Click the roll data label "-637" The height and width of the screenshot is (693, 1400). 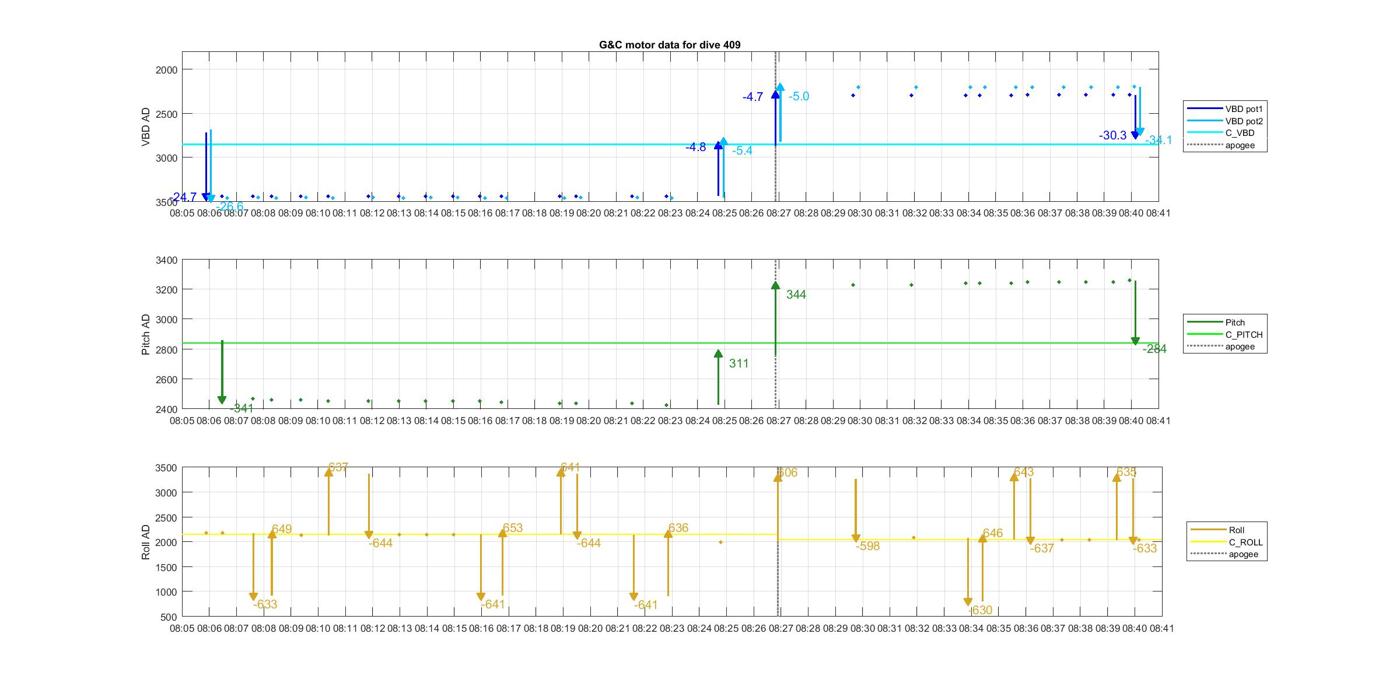pos(1042,549)
